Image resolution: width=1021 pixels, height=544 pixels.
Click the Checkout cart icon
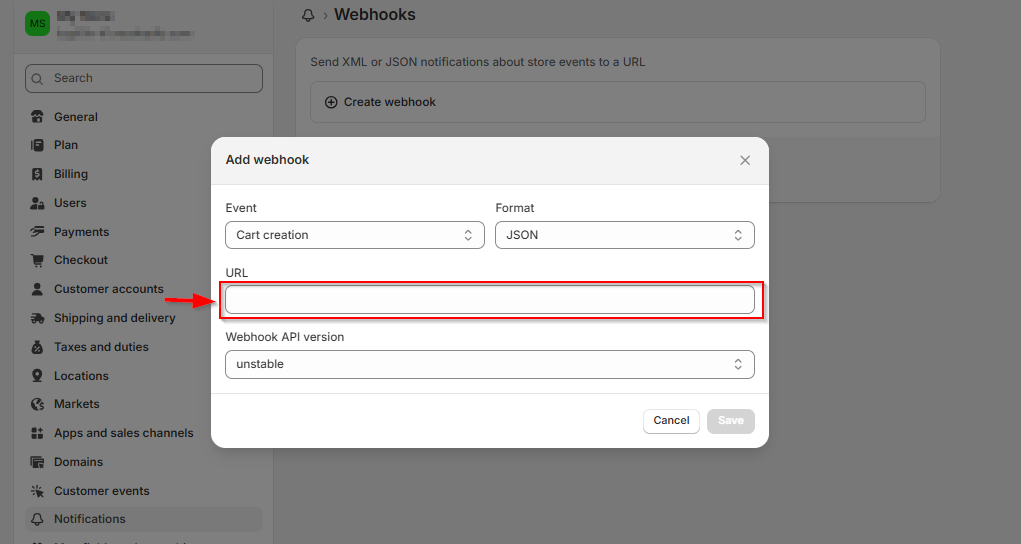coord(38,260)
